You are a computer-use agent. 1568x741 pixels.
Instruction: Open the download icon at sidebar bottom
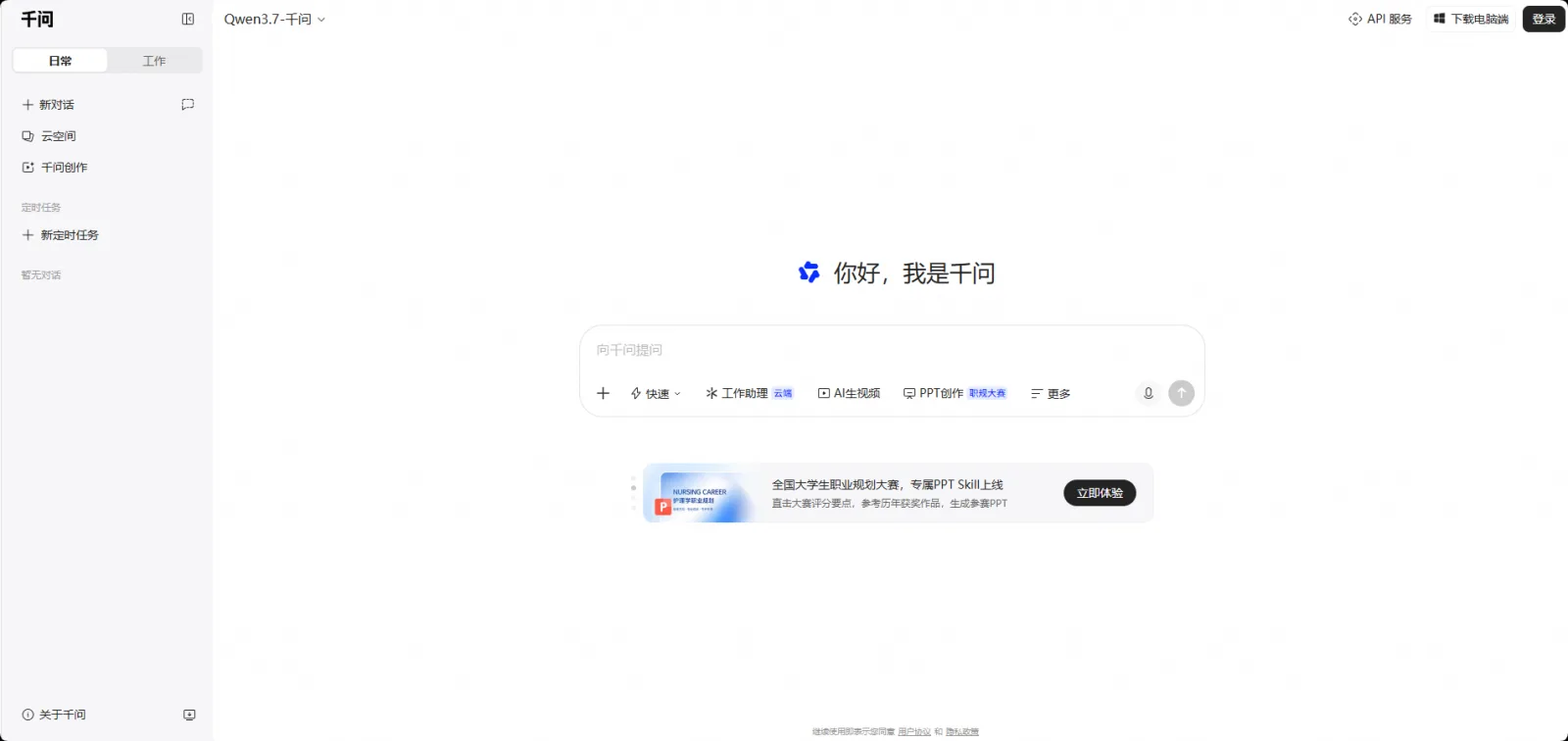coord(189,715)
